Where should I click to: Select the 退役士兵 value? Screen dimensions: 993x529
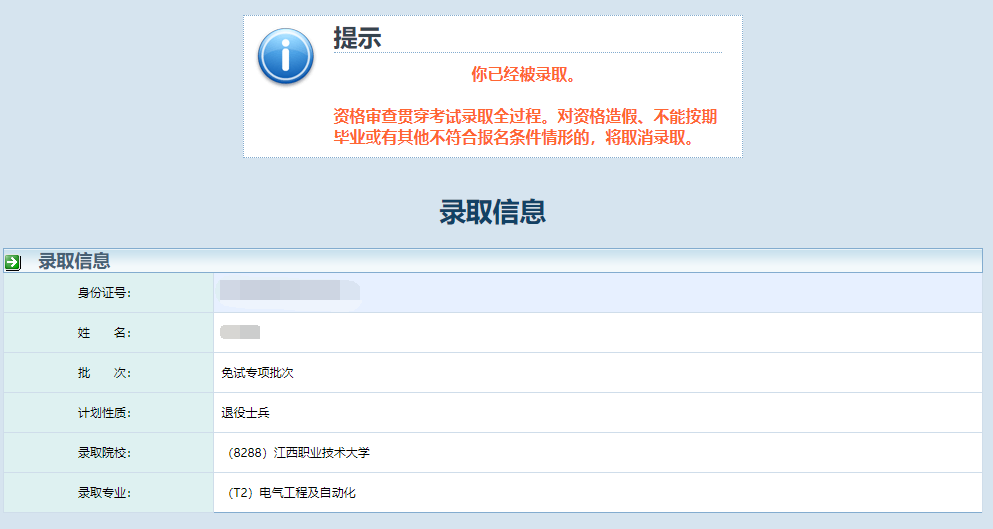pos(245,413)
